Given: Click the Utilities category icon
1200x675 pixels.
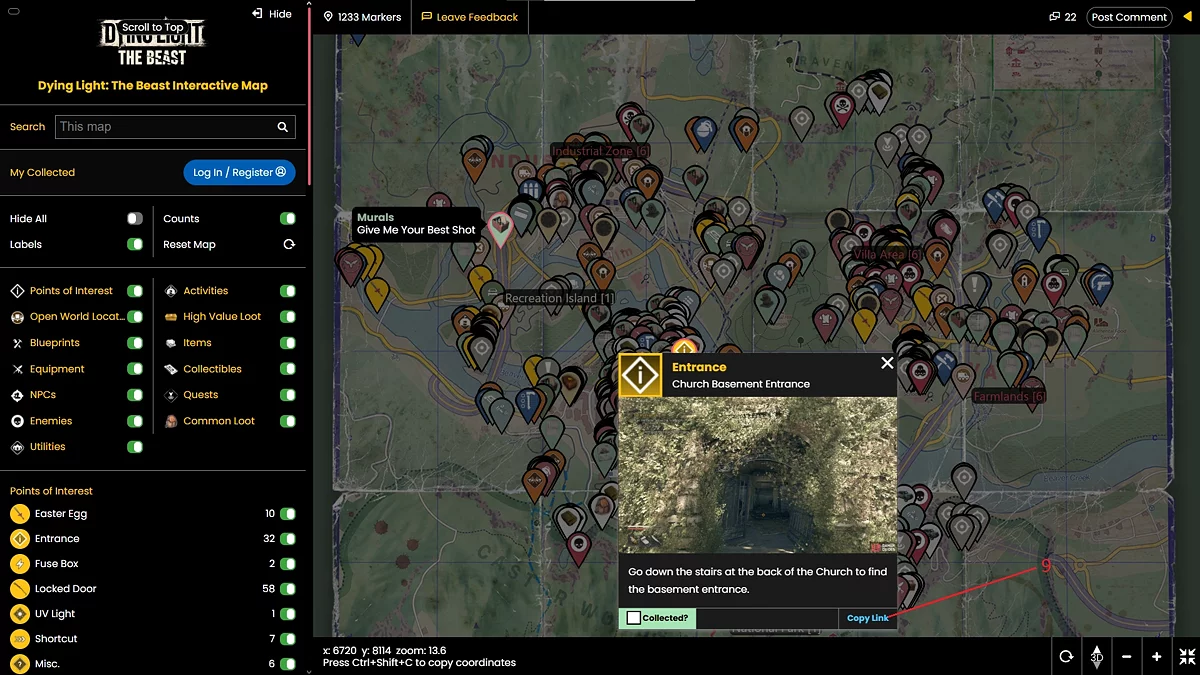Looking at the screenshot, I should tap(17, 447).
